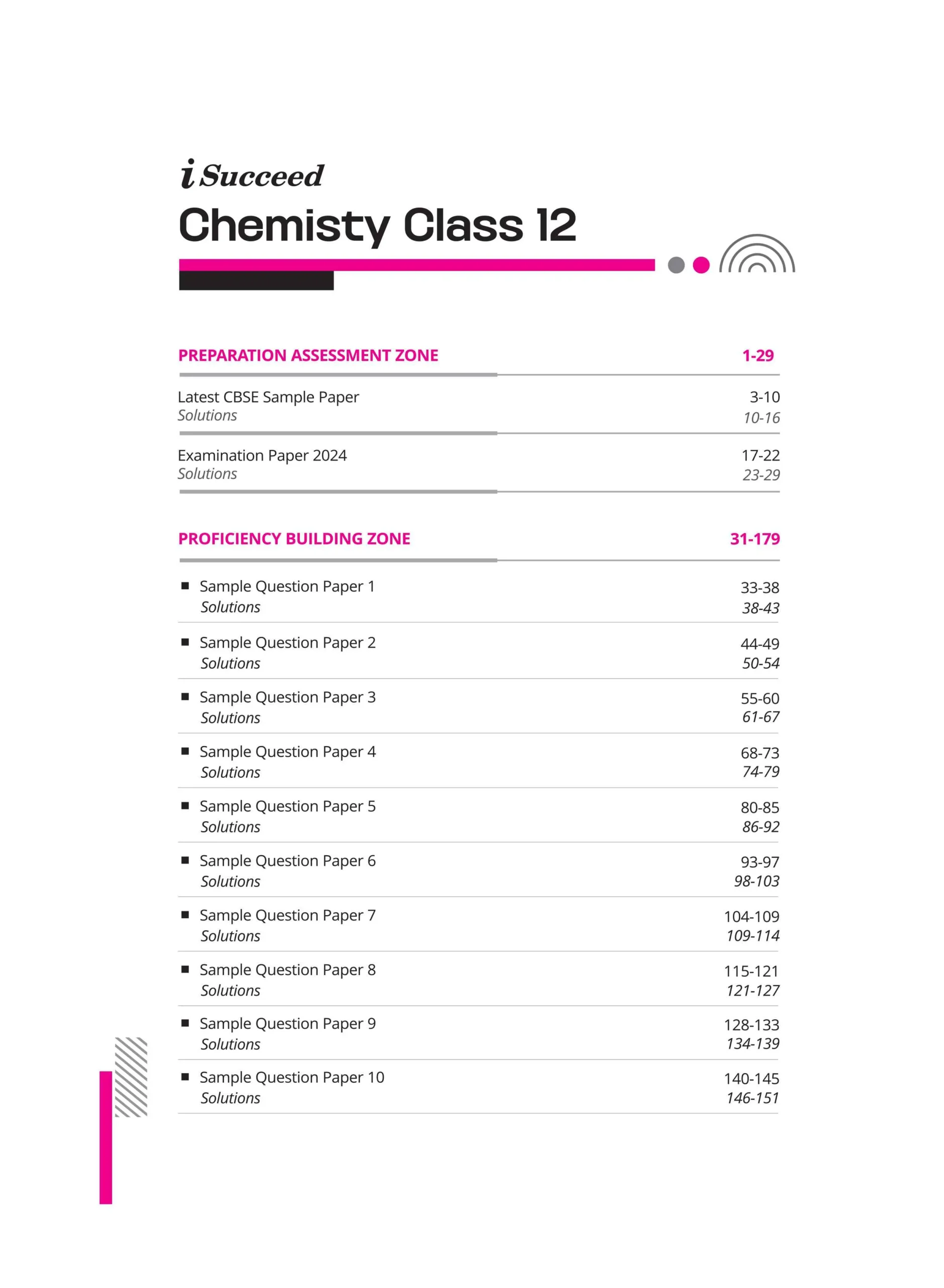Jump to Sample Question Paper 3
944x1288 pixels.
point(288,697)
